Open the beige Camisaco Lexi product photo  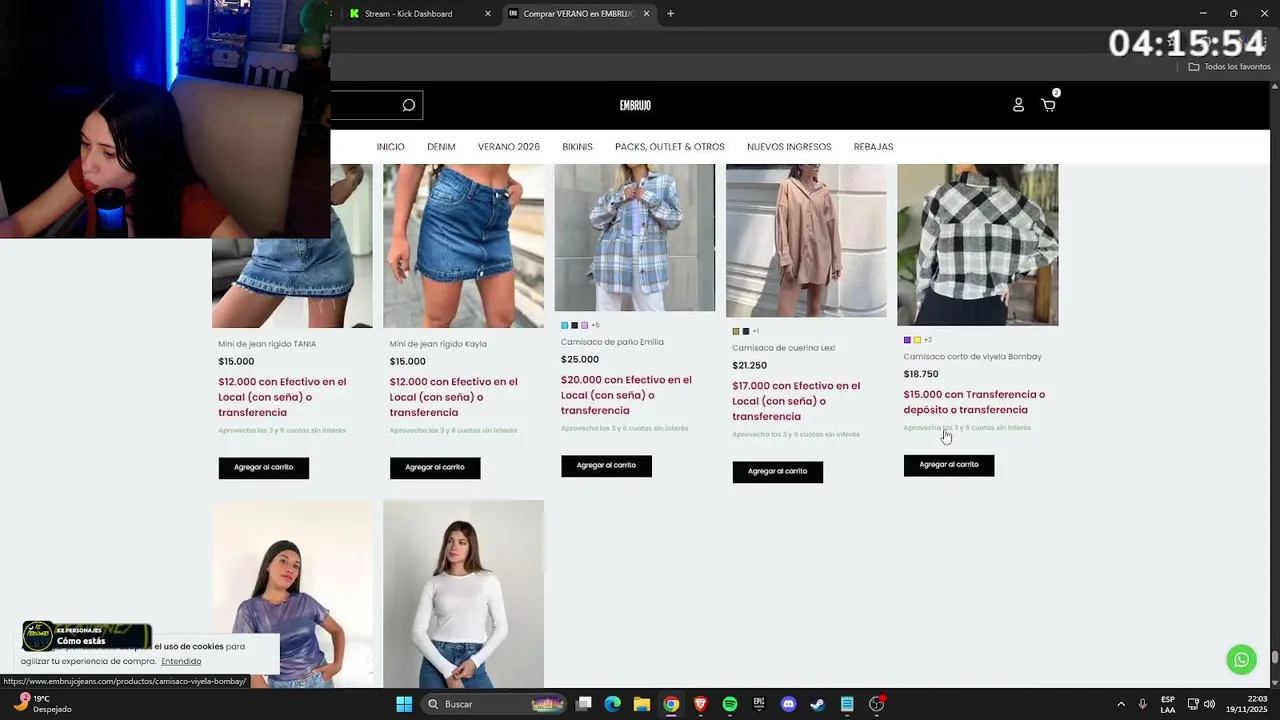[806, 240]
